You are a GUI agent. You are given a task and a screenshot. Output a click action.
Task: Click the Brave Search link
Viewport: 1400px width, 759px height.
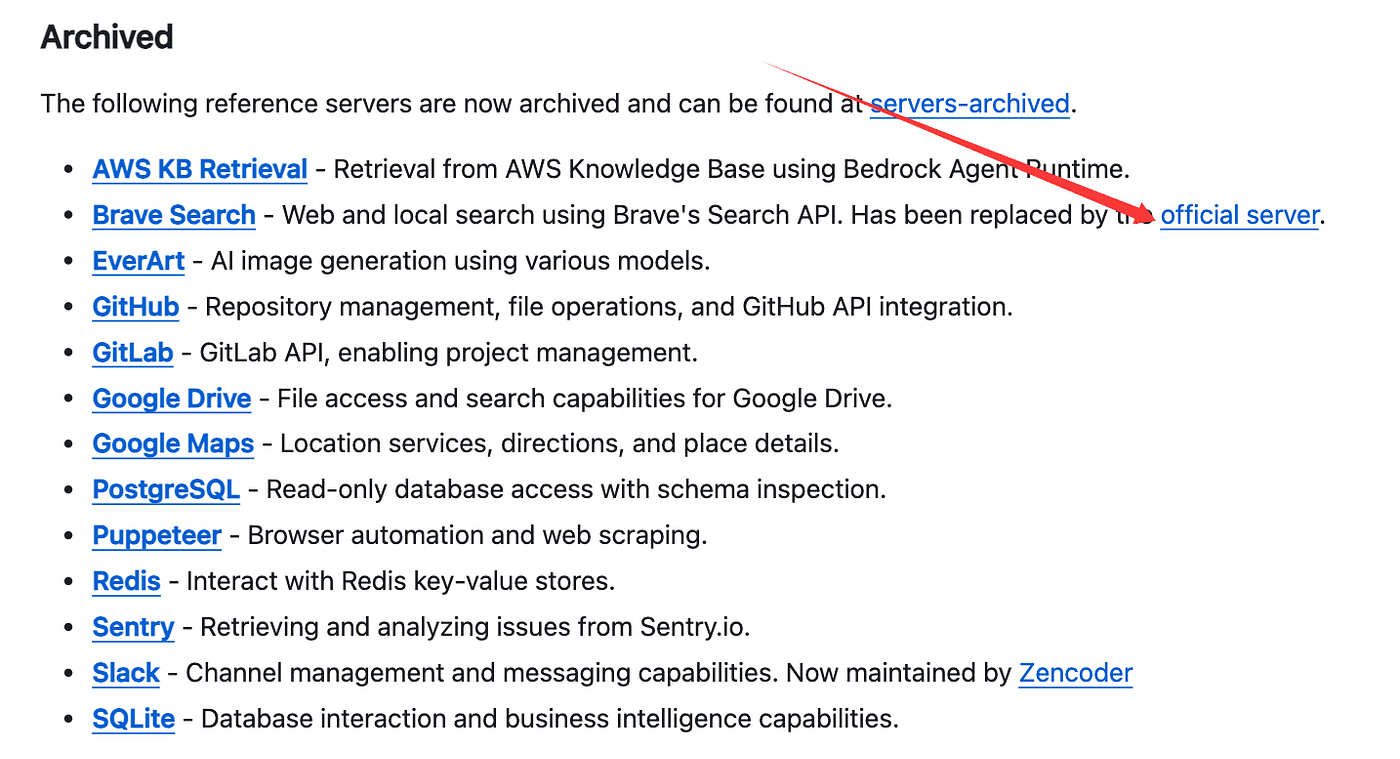[x=174, y=215]
